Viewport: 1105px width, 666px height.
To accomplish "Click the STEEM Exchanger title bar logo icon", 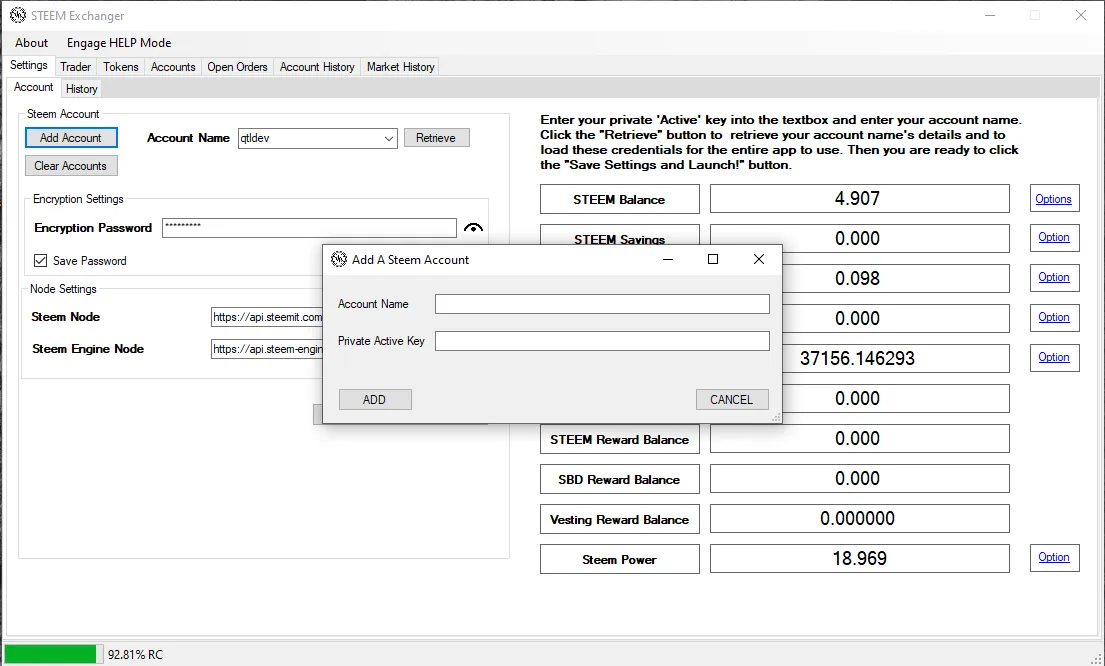I will pyautogui.click(x=18, y=15).
